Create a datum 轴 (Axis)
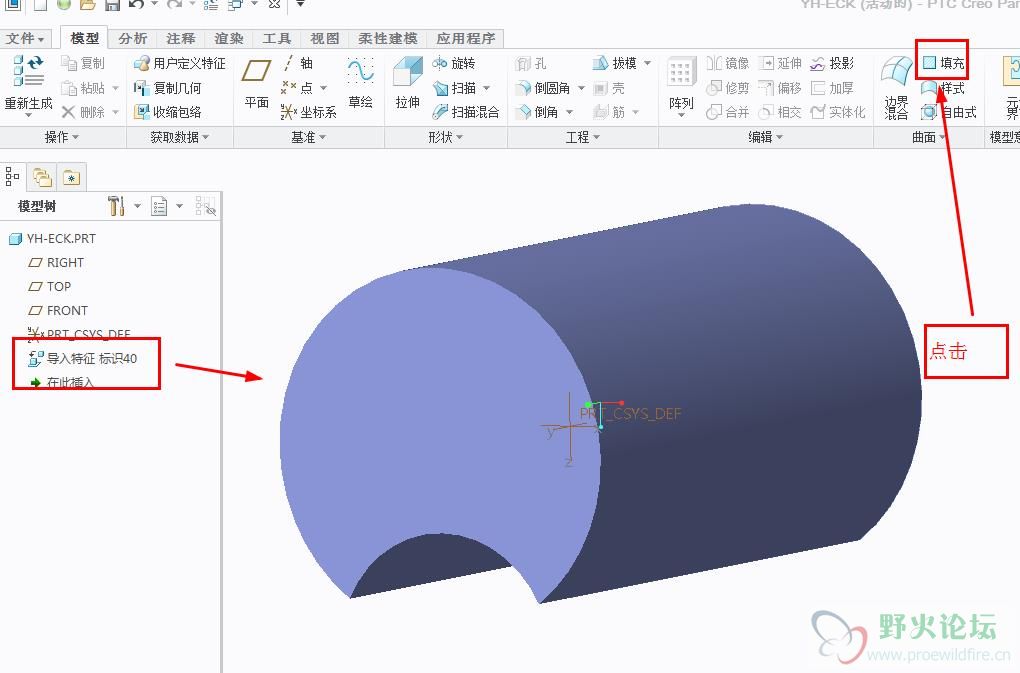 coord(298,63)
